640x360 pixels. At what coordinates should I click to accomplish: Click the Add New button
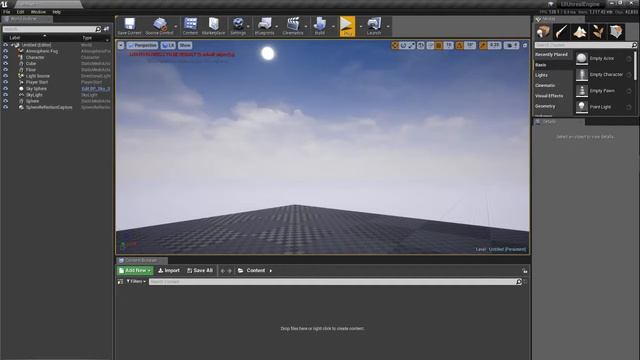(135, 271)
